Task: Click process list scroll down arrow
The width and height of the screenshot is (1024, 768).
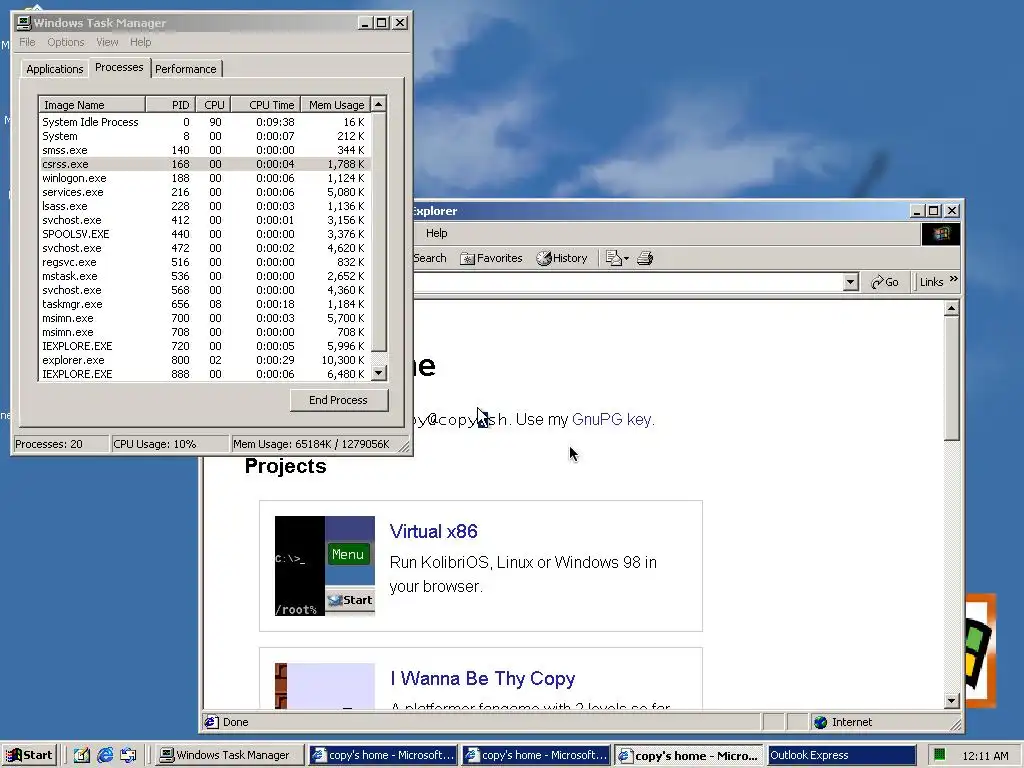Action: click(379, 374)
